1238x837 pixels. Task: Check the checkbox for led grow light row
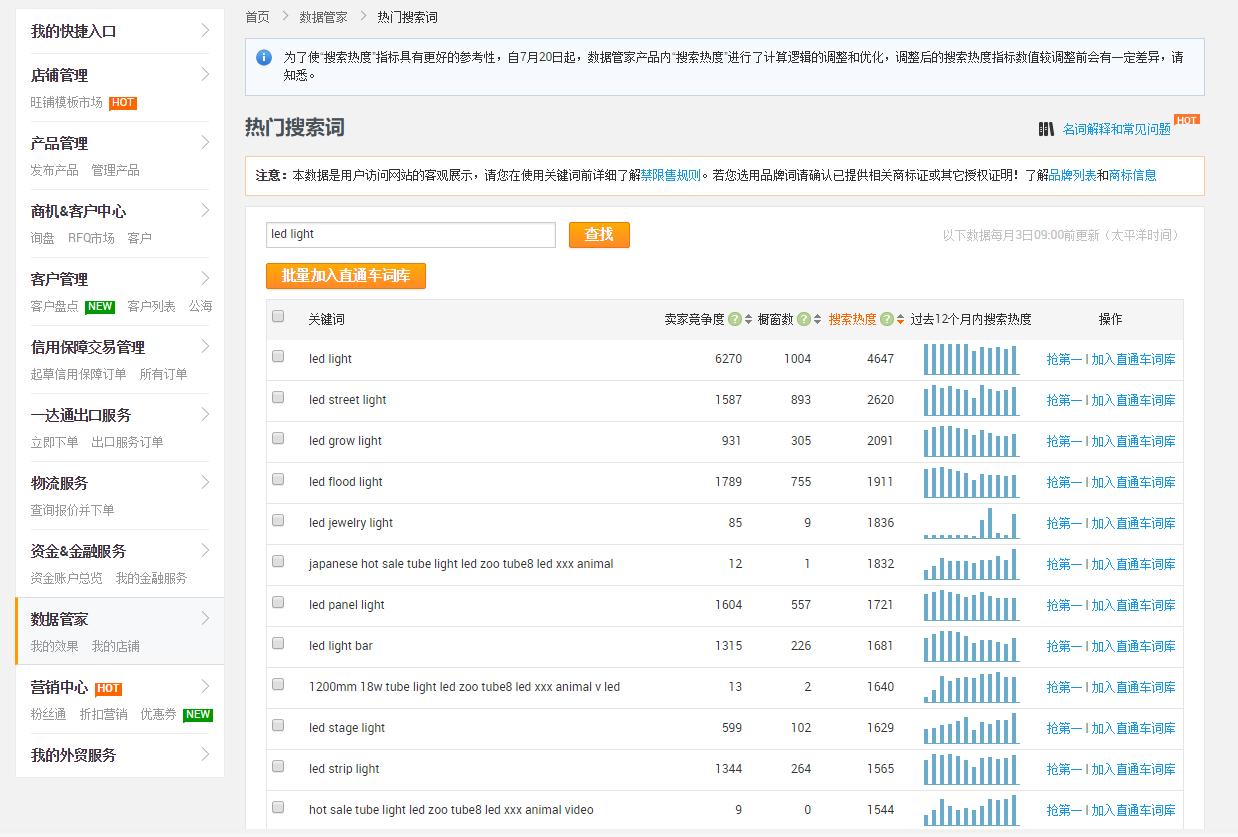click(x=277, y=437)
